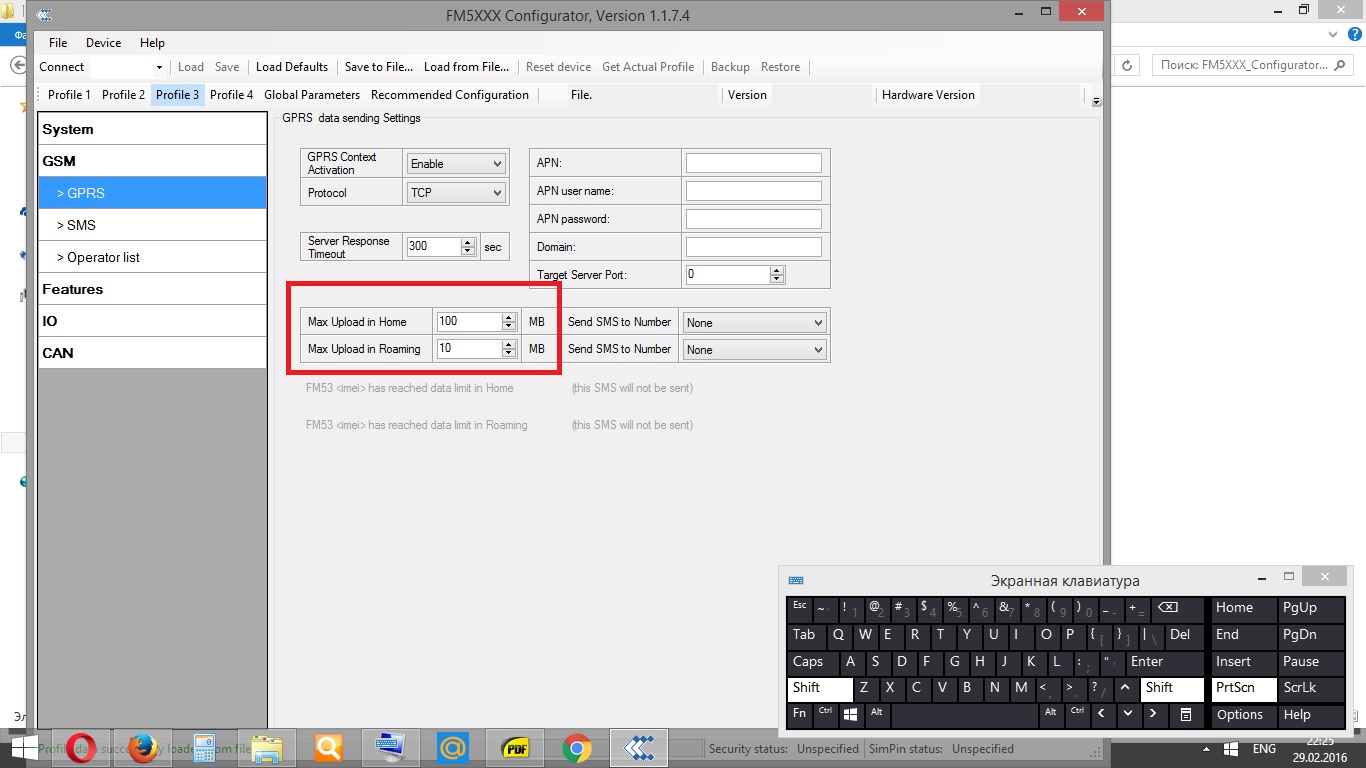Image resolution: width=1366 pixels, height=768 pixels.
Task: Open Send SMS to Number dropdown for Home
Action: click(755, 323)
